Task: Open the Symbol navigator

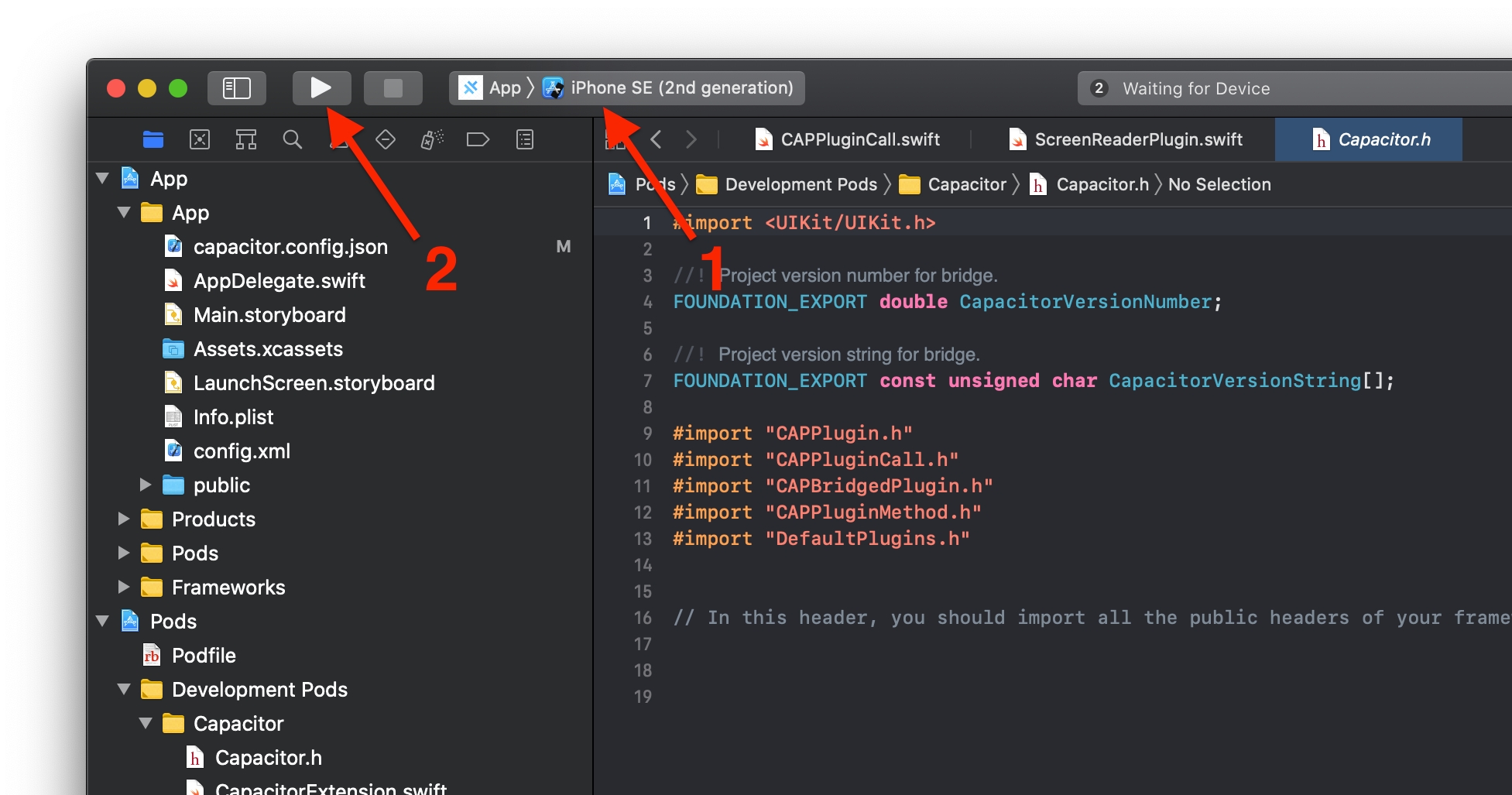Action: [246, 139]
